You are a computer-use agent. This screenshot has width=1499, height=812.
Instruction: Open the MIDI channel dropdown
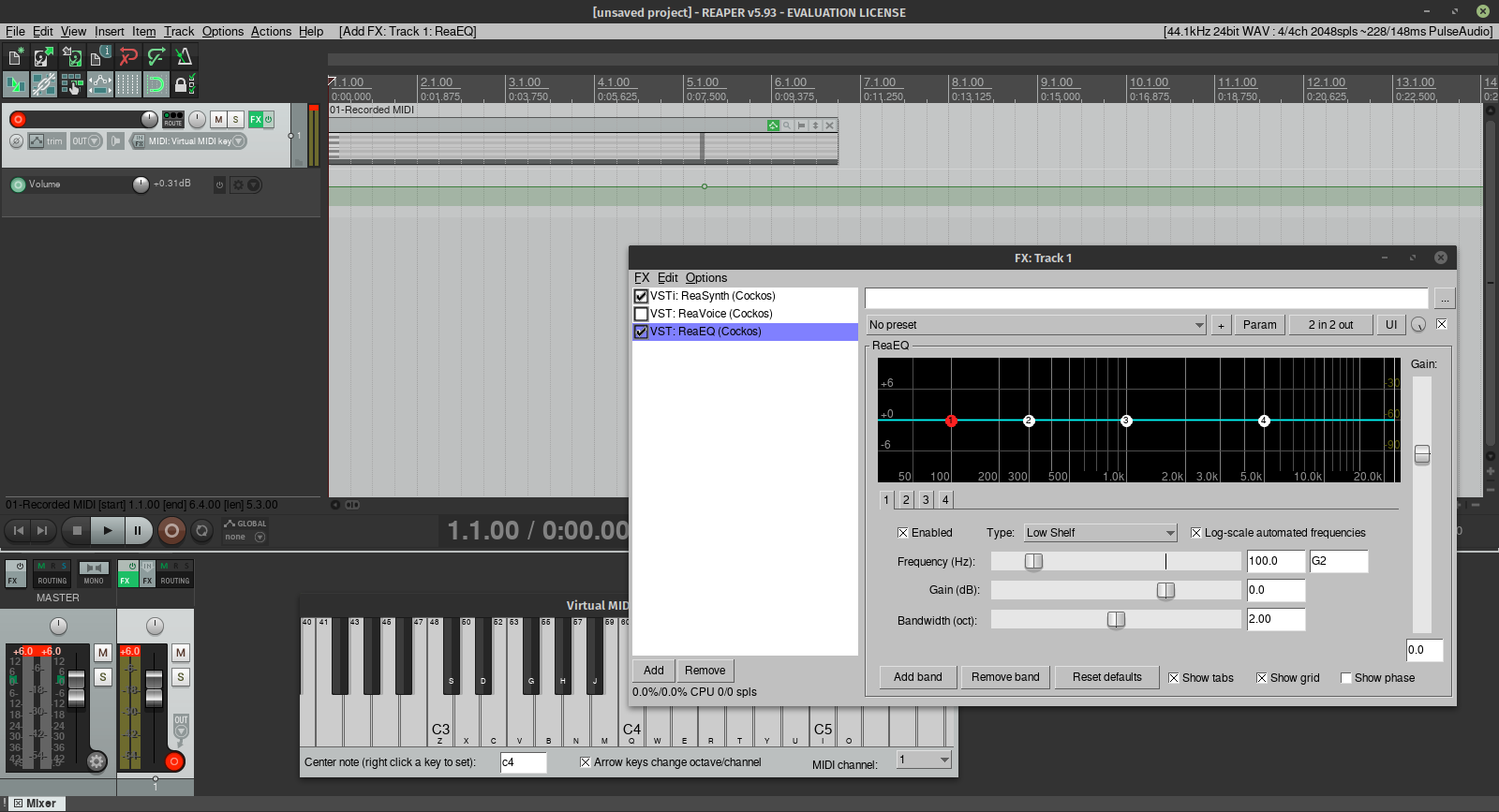tap(925, 760)
